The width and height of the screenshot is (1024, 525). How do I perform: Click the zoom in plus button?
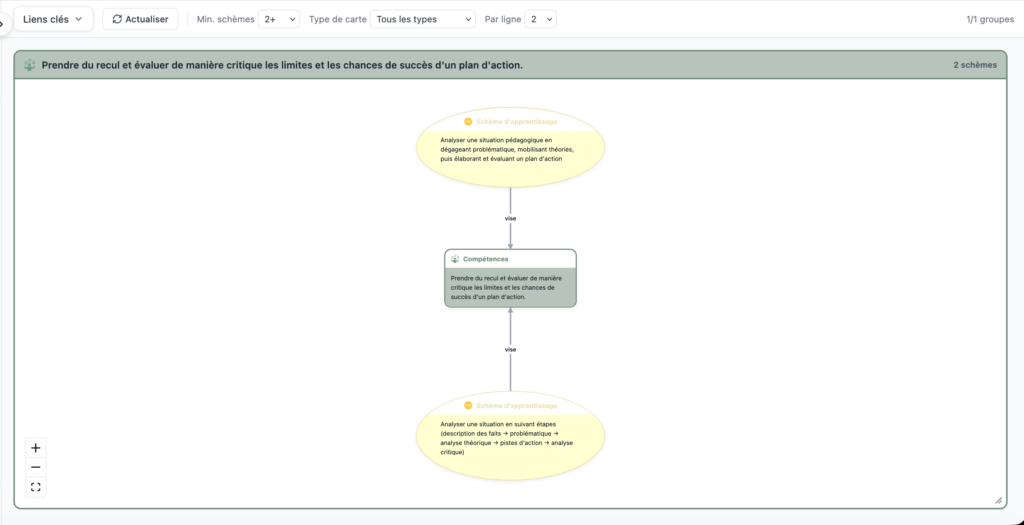(36, 448)
